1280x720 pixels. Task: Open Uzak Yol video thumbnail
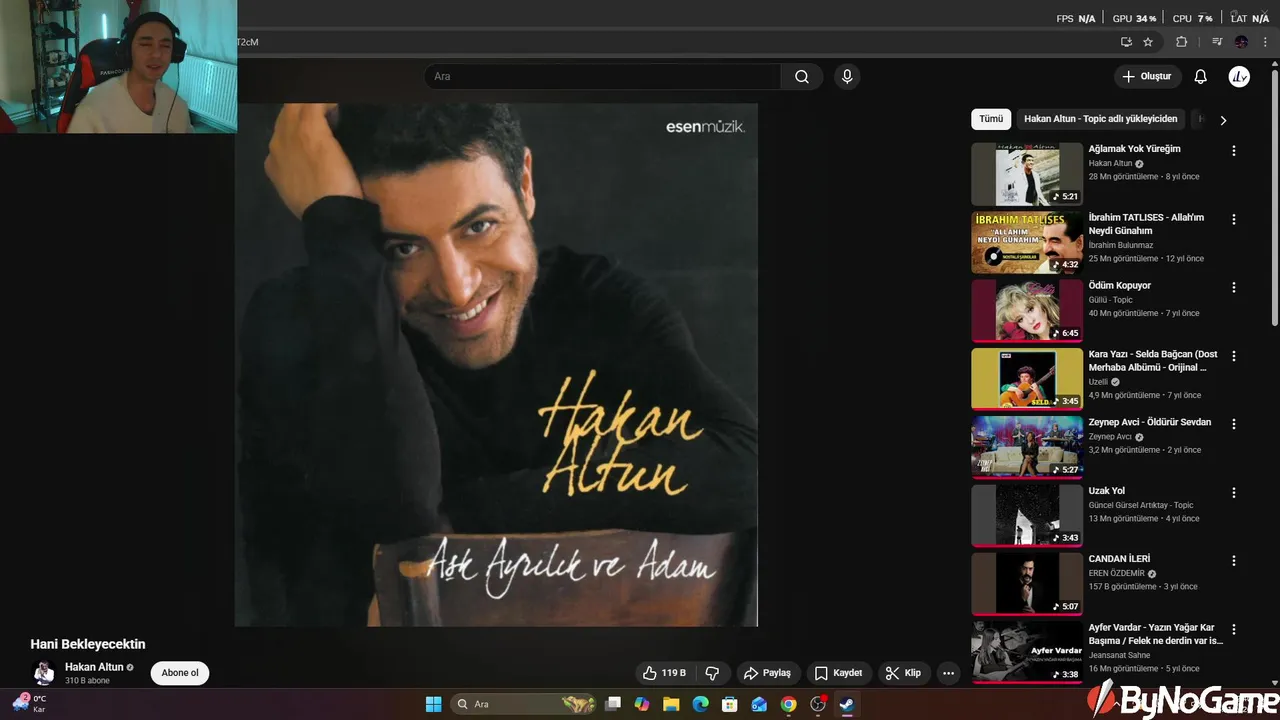[x=1027, y=516]
